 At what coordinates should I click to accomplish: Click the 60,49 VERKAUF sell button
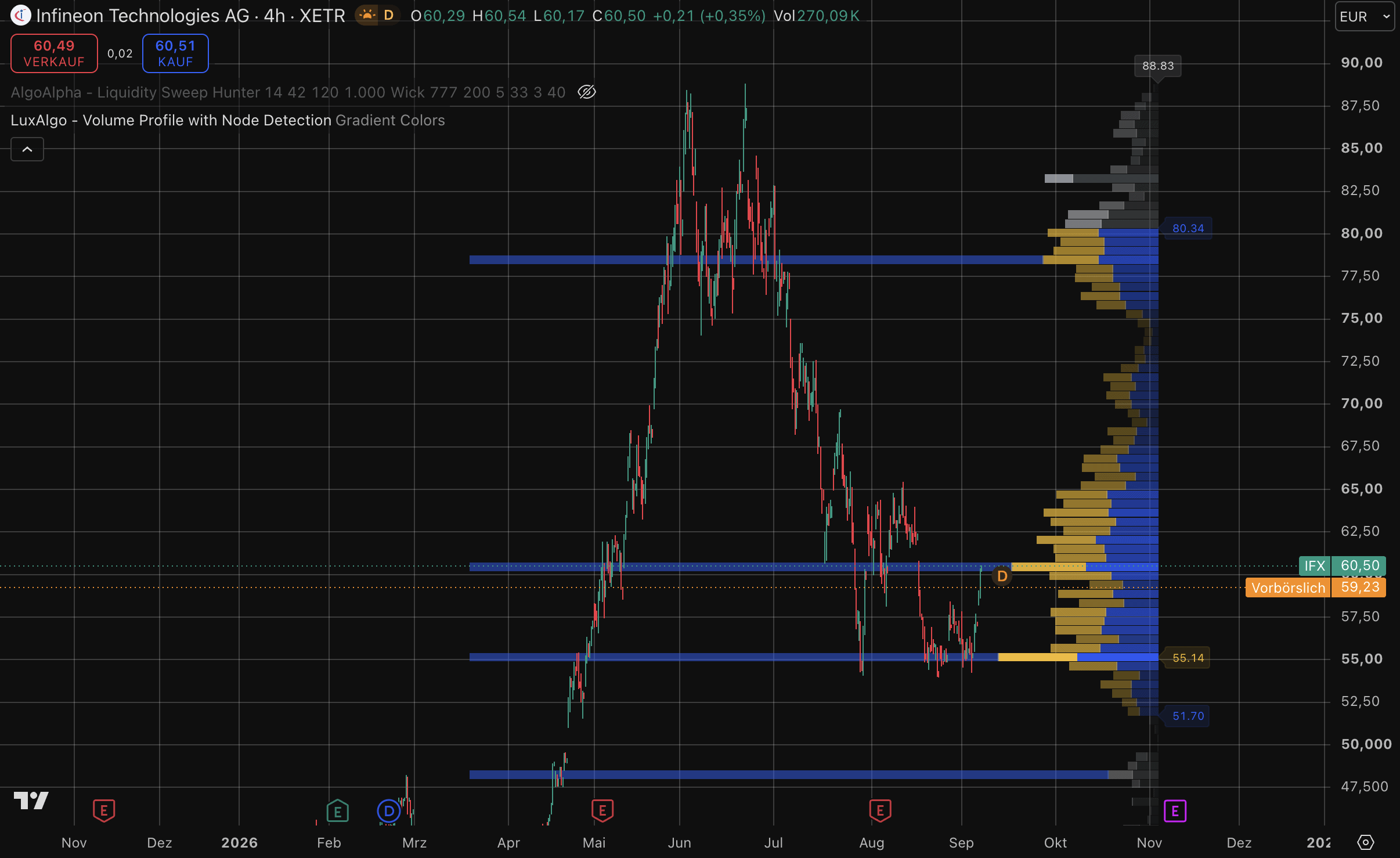(54, 53)
